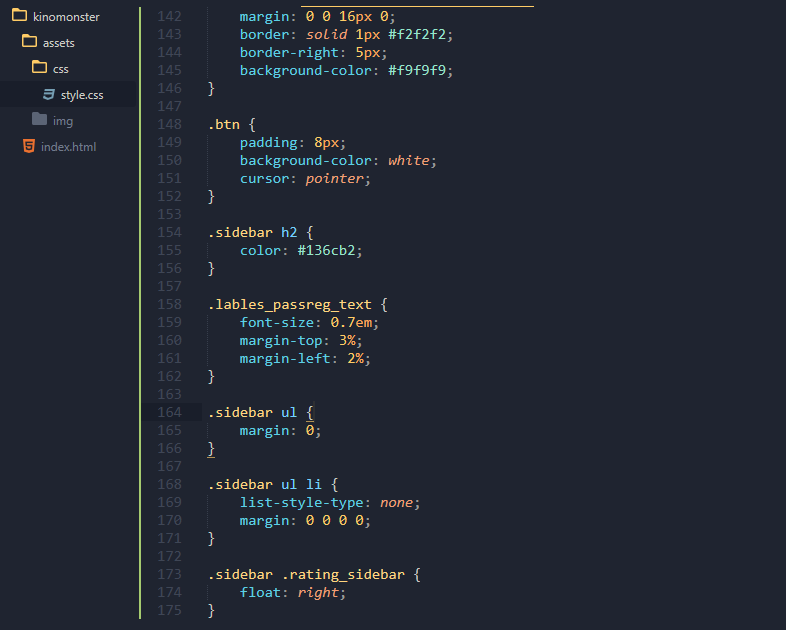The image size is (786, 630).
Task: Click the '#136cb2' color value
Action: click(x=326, y=251)
